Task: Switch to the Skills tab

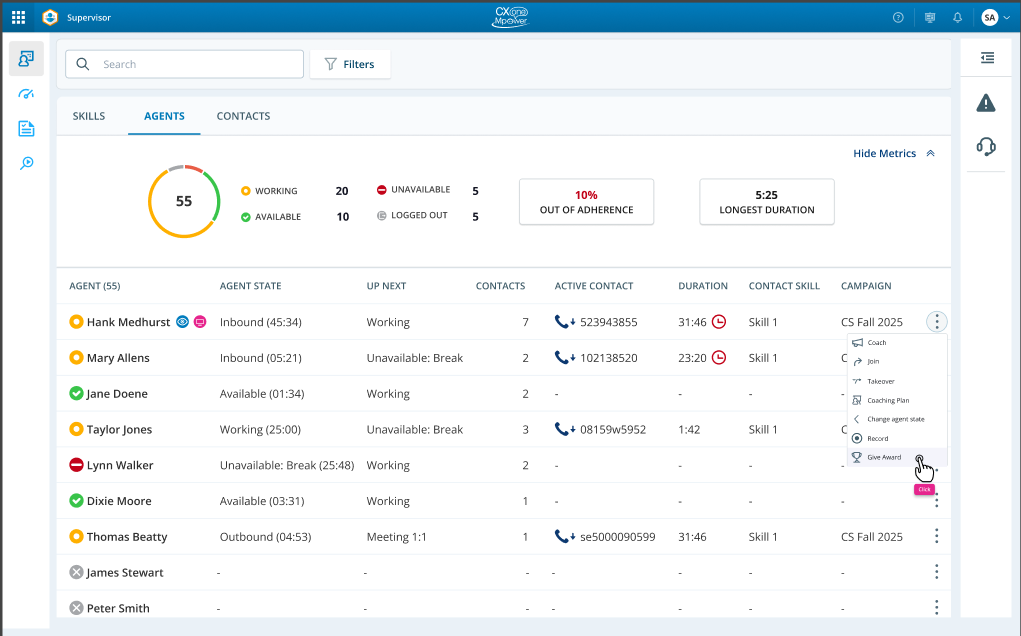Action: (x=89, y=116)
